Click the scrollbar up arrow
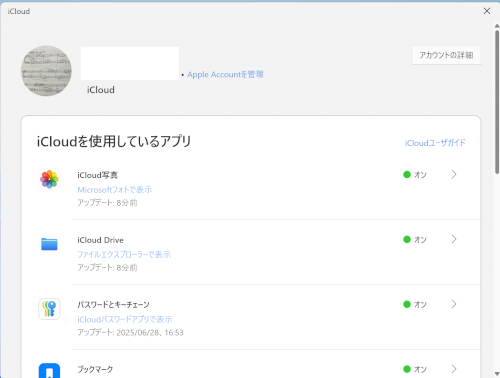 [x=497, y=26]
